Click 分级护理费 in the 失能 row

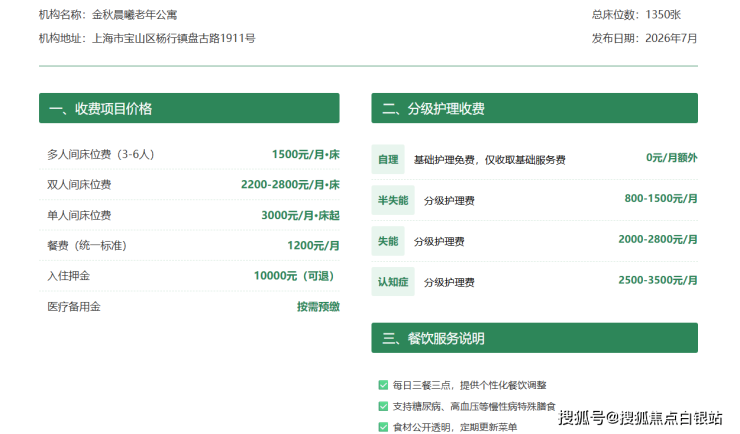[x=439, y=242]
